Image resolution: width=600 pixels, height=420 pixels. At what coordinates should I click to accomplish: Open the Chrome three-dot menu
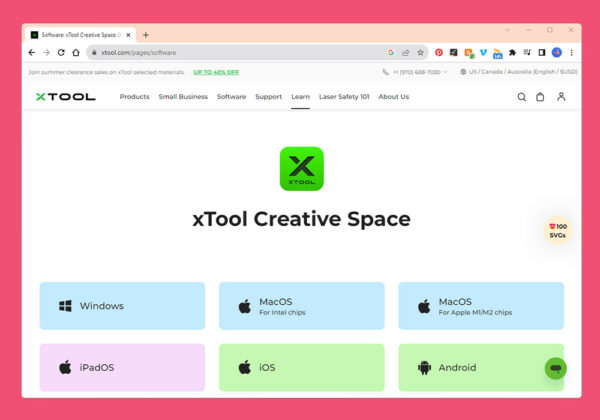tap(571, 52)
